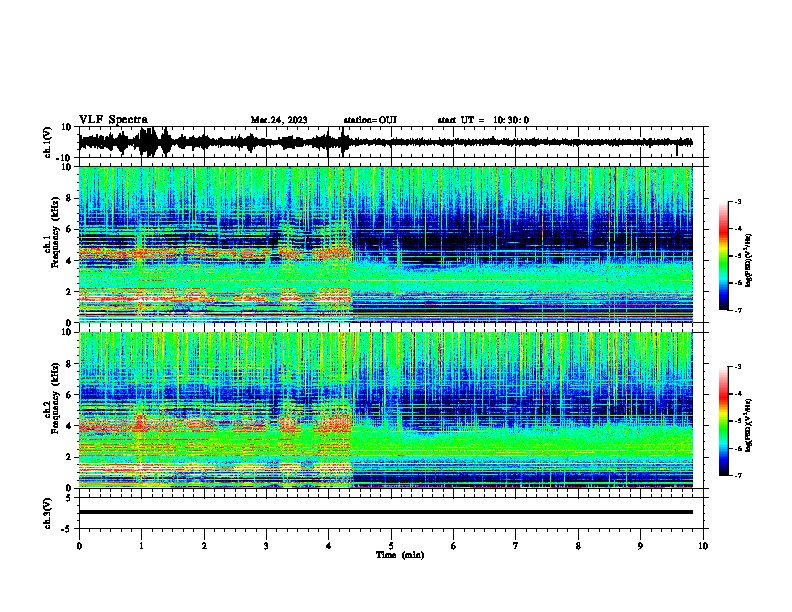This screenshot has width=792, height=612.
Task: Click the "station=OUI" header label
Action: [x=370, y=120]
